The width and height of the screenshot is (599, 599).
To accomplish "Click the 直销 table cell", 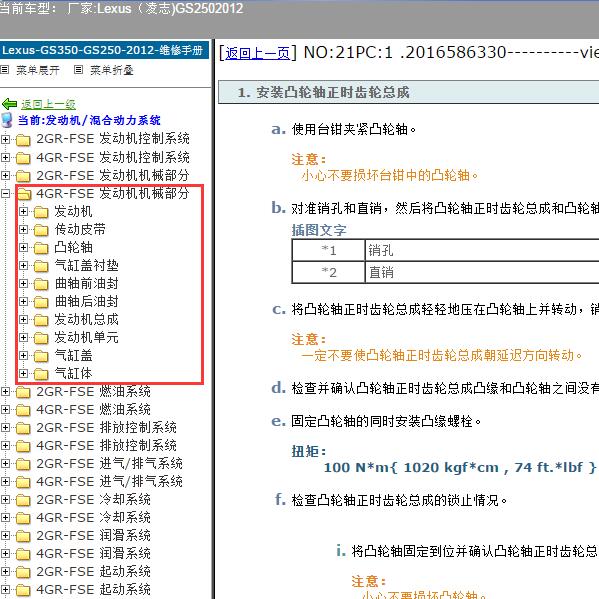I will click(482, 272).
